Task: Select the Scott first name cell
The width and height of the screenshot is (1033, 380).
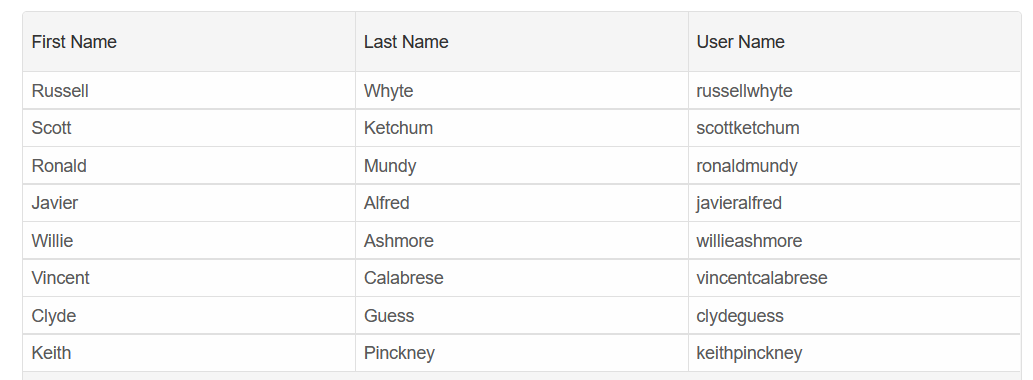Action: pyautogui.click(x=189, y=128)
